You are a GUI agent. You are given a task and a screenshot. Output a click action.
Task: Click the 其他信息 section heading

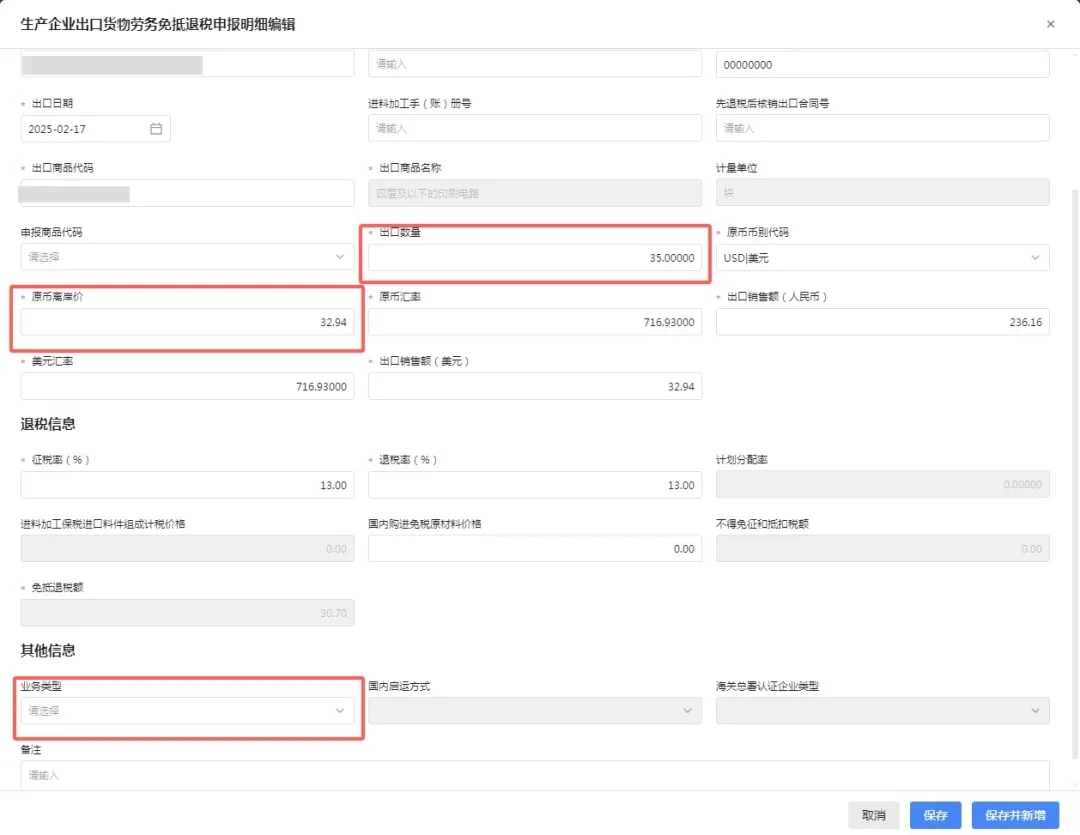pos(48,650)
